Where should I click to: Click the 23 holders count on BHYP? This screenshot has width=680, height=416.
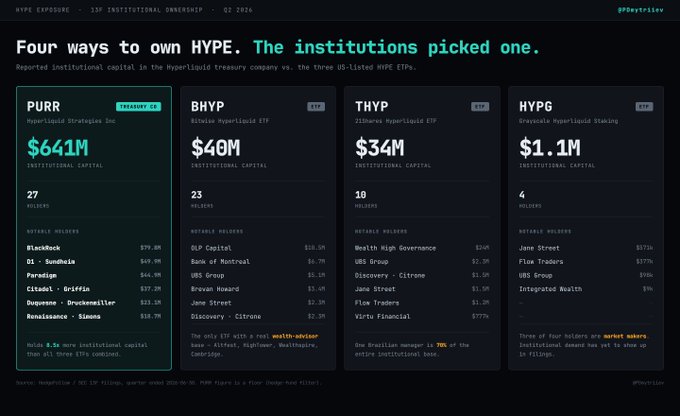[196, 195]
